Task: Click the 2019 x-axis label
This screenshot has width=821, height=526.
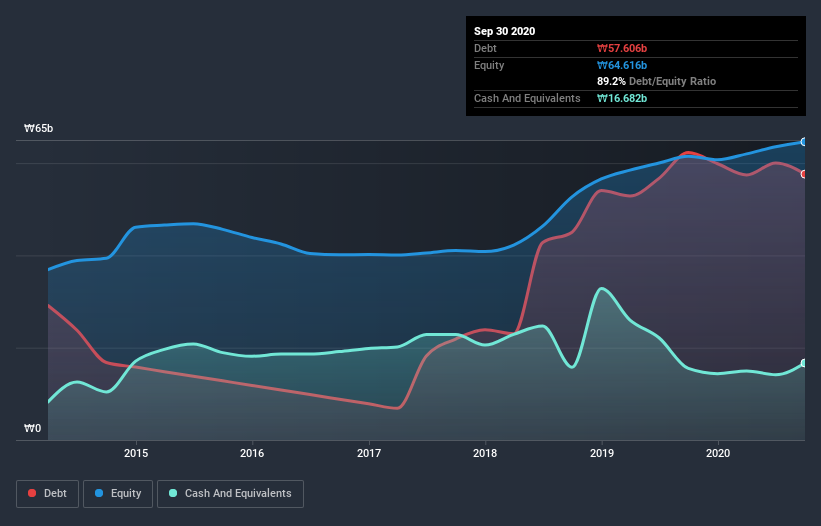Action: 602,453
